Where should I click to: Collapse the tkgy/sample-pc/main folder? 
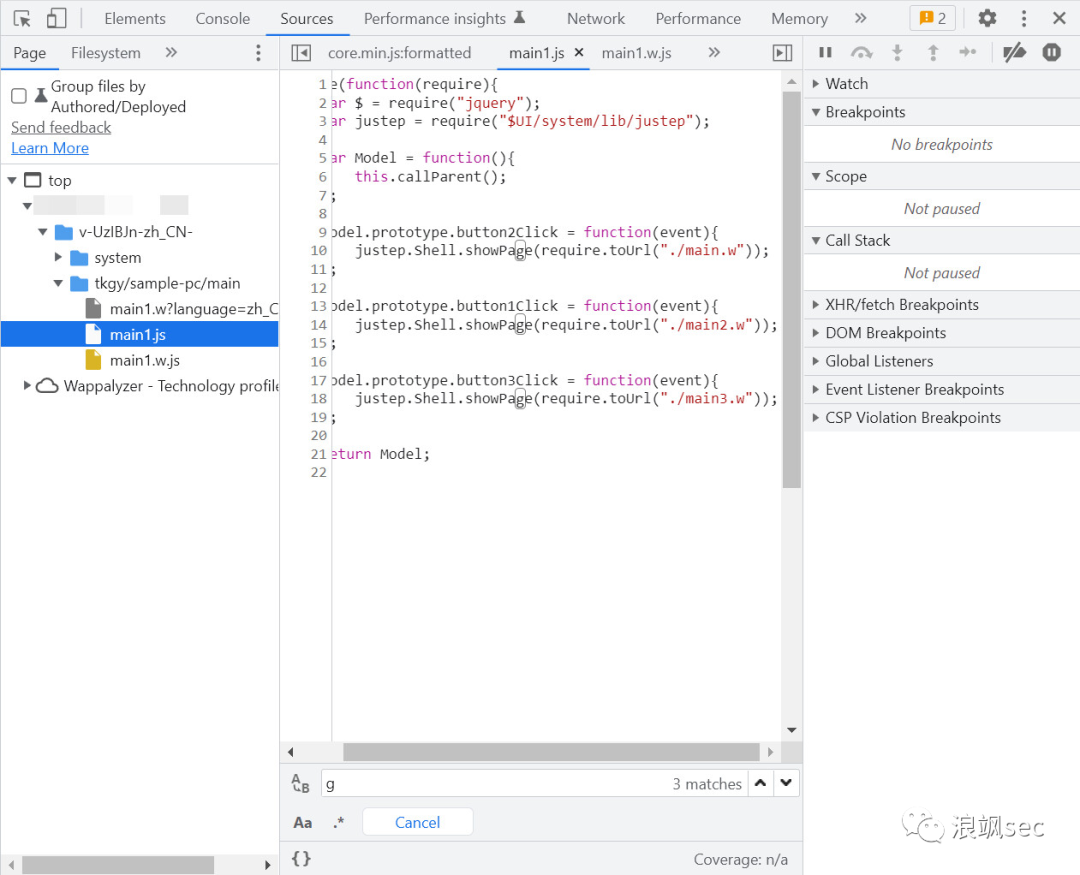(x=58, y=283)
